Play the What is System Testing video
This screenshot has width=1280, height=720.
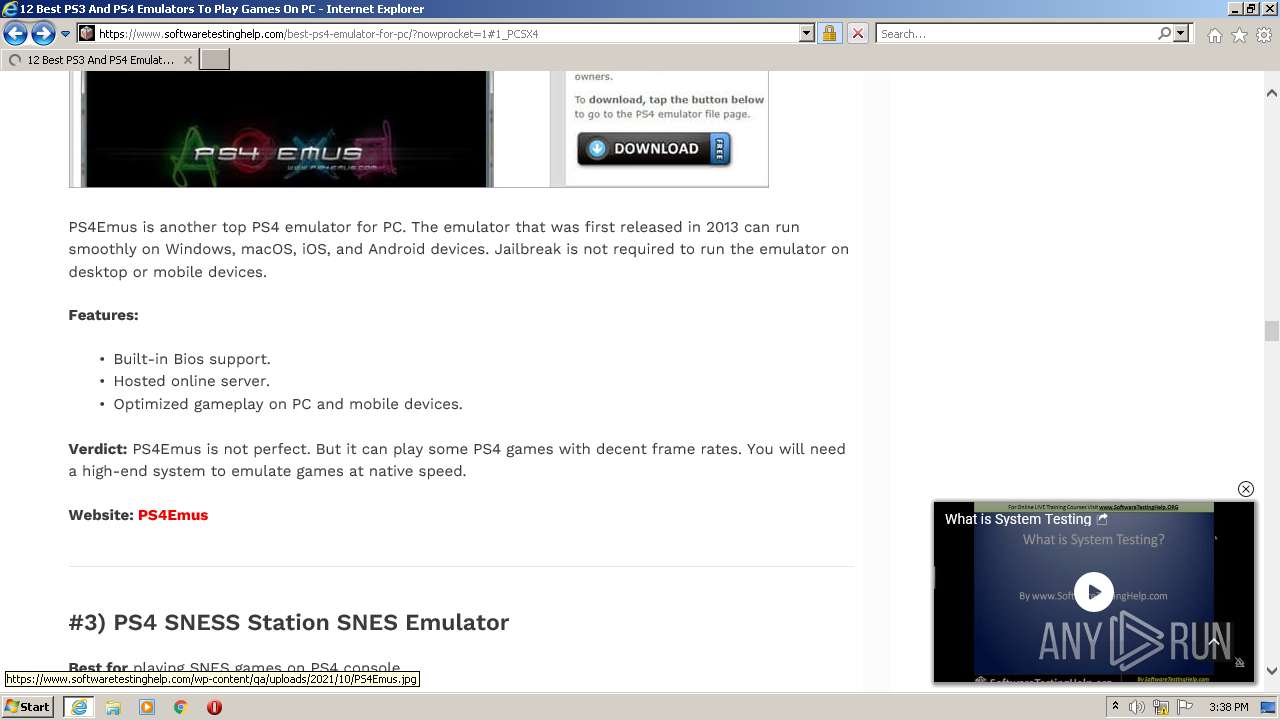point(1094,592)
